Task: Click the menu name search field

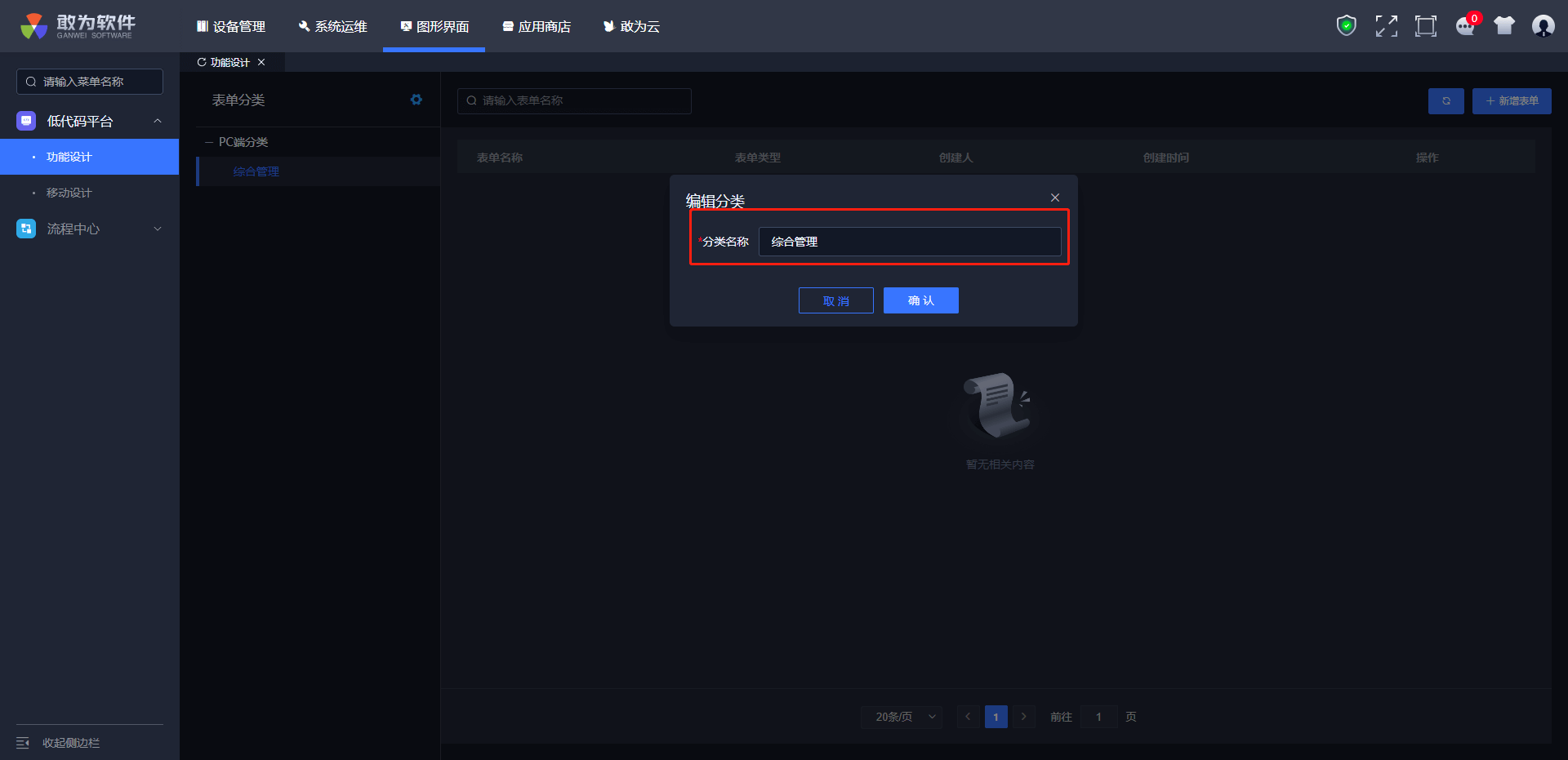Action: coord(90,82)
